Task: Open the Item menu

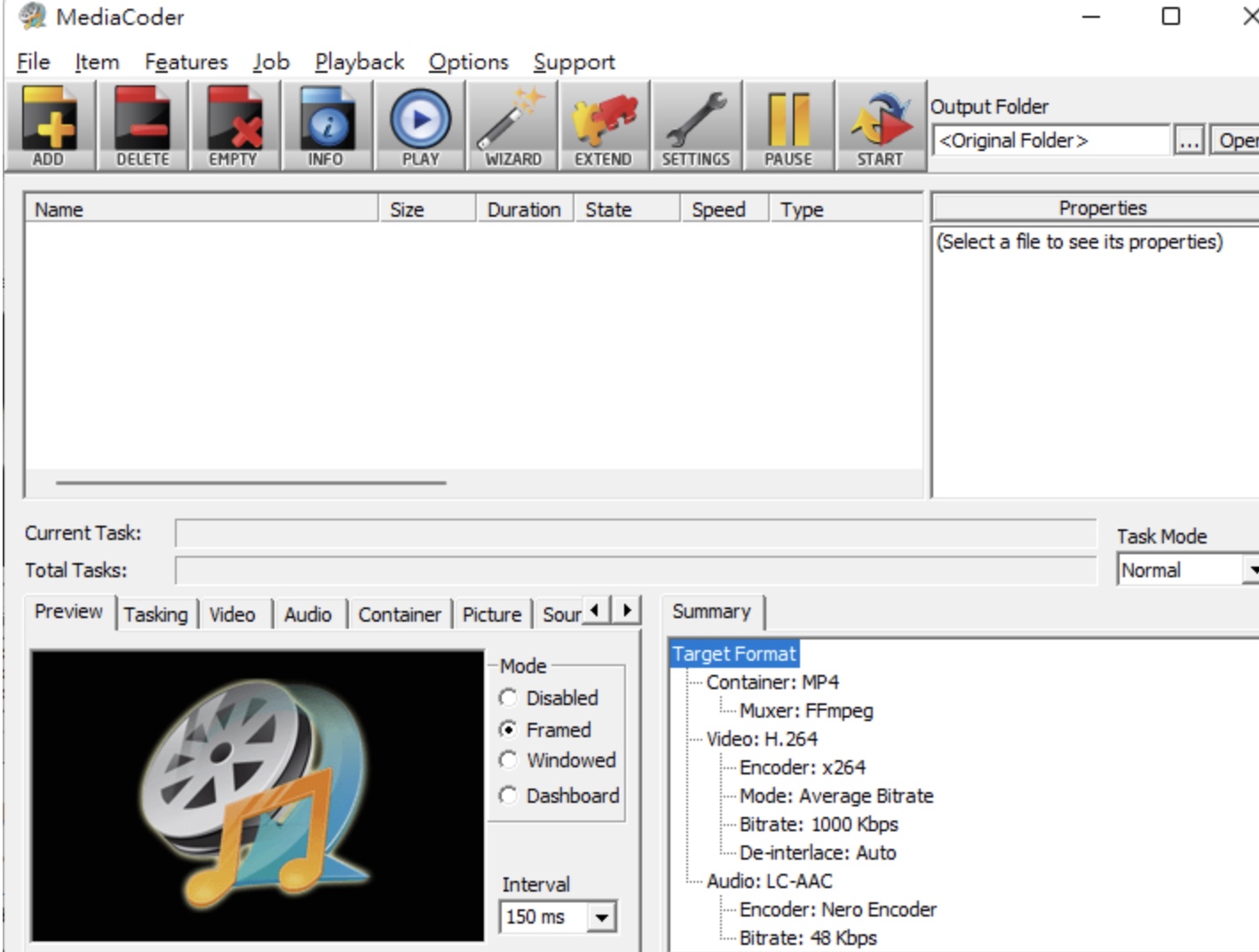Action: point(97,62)
